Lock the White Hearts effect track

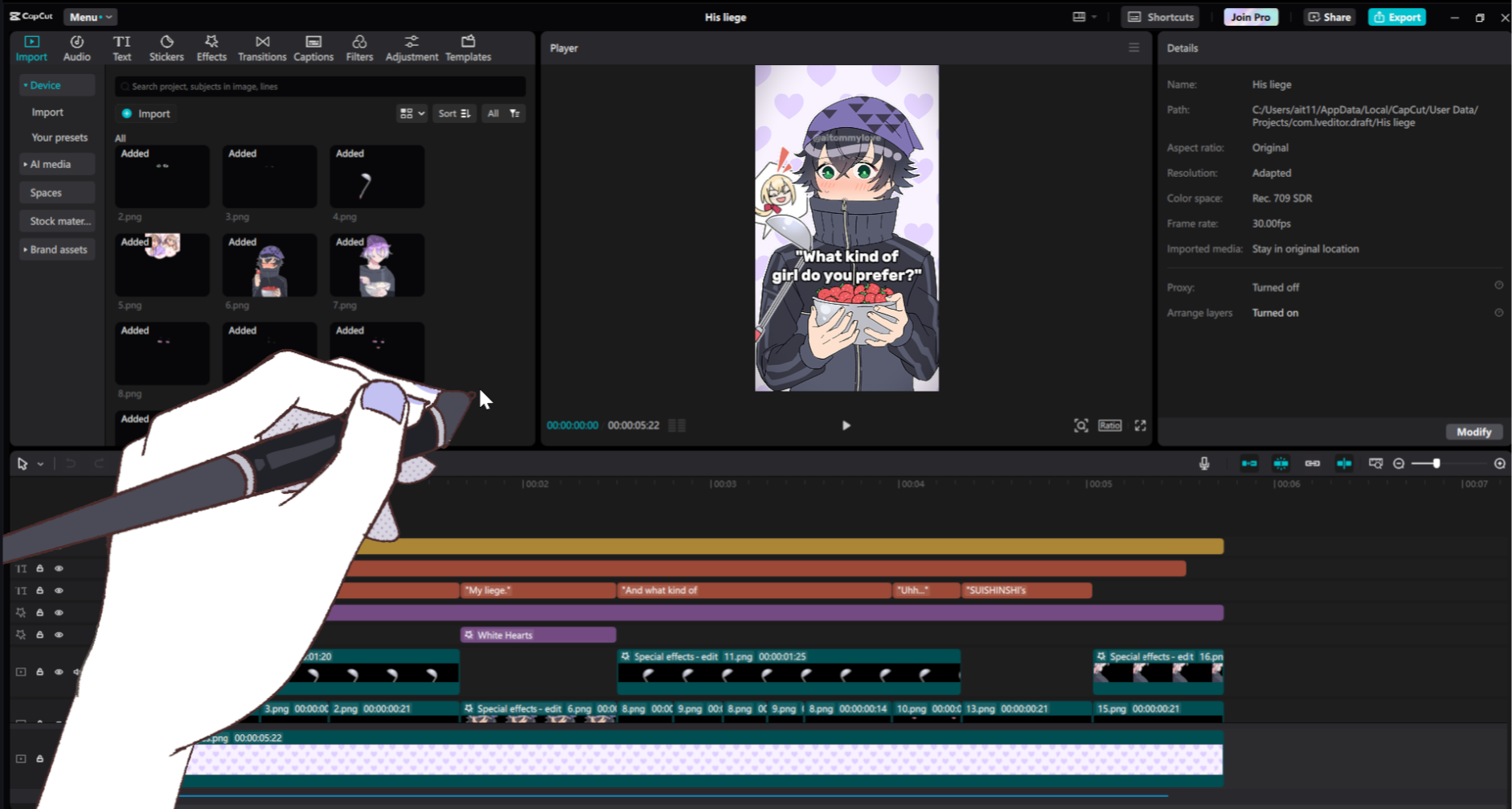pos(39,634)
